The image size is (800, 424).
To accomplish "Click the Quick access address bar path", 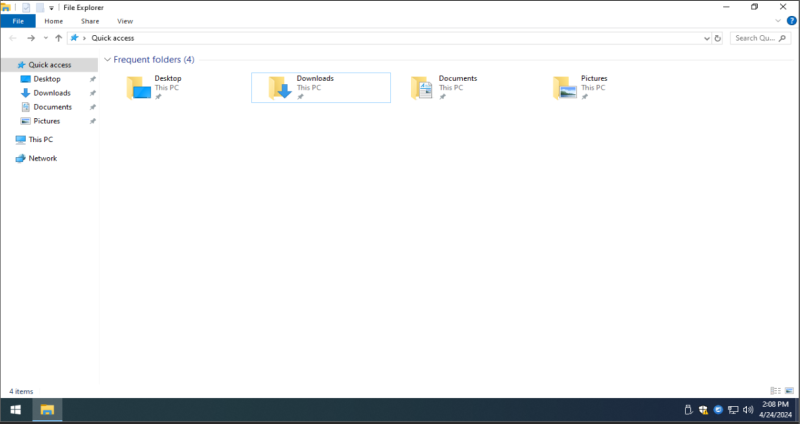I will point(113,38).
